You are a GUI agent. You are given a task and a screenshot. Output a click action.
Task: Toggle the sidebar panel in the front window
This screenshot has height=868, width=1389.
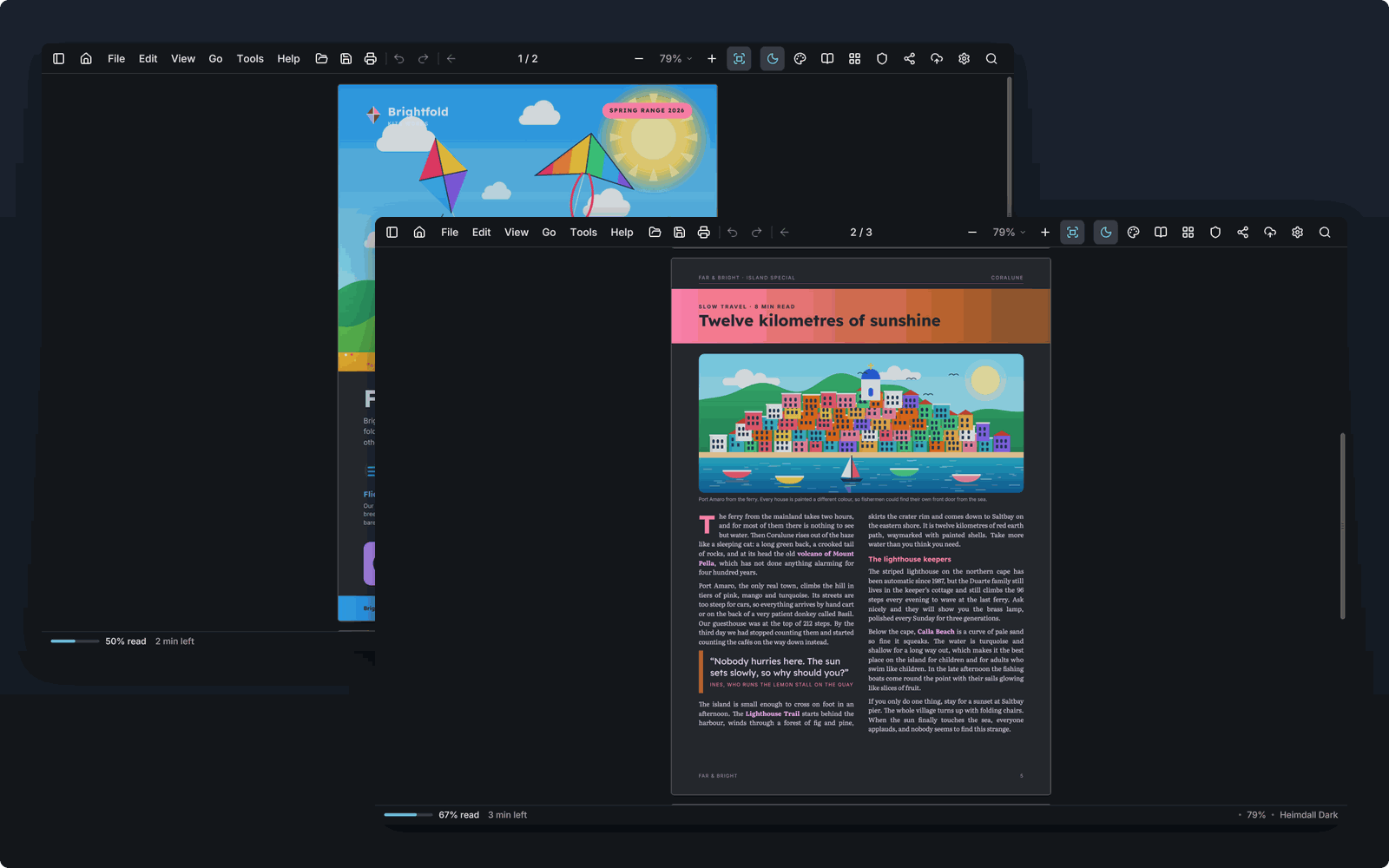(x=392, y=233)
